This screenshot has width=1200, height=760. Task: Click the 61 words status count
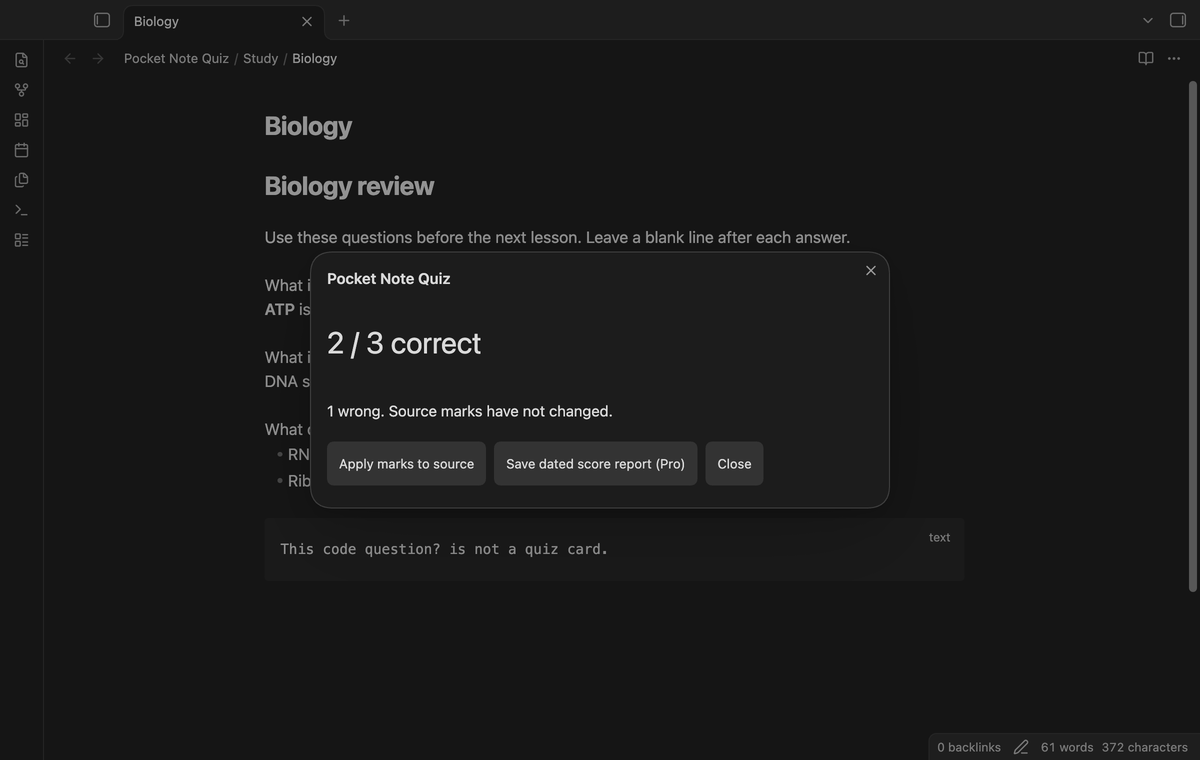tap(1067, 747)
